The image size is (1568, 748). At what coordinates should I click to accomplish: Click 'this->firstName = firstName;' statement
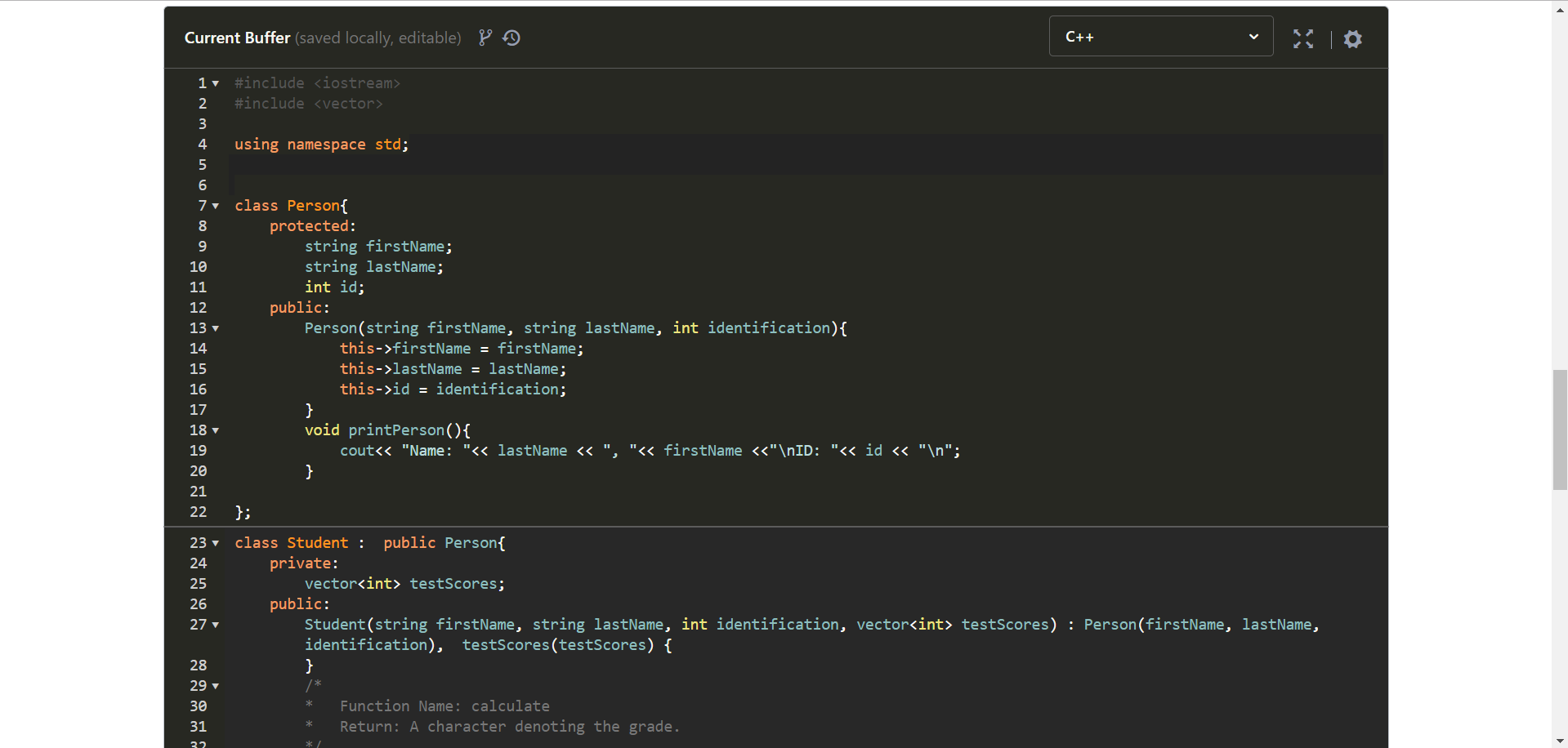[462, 349]
